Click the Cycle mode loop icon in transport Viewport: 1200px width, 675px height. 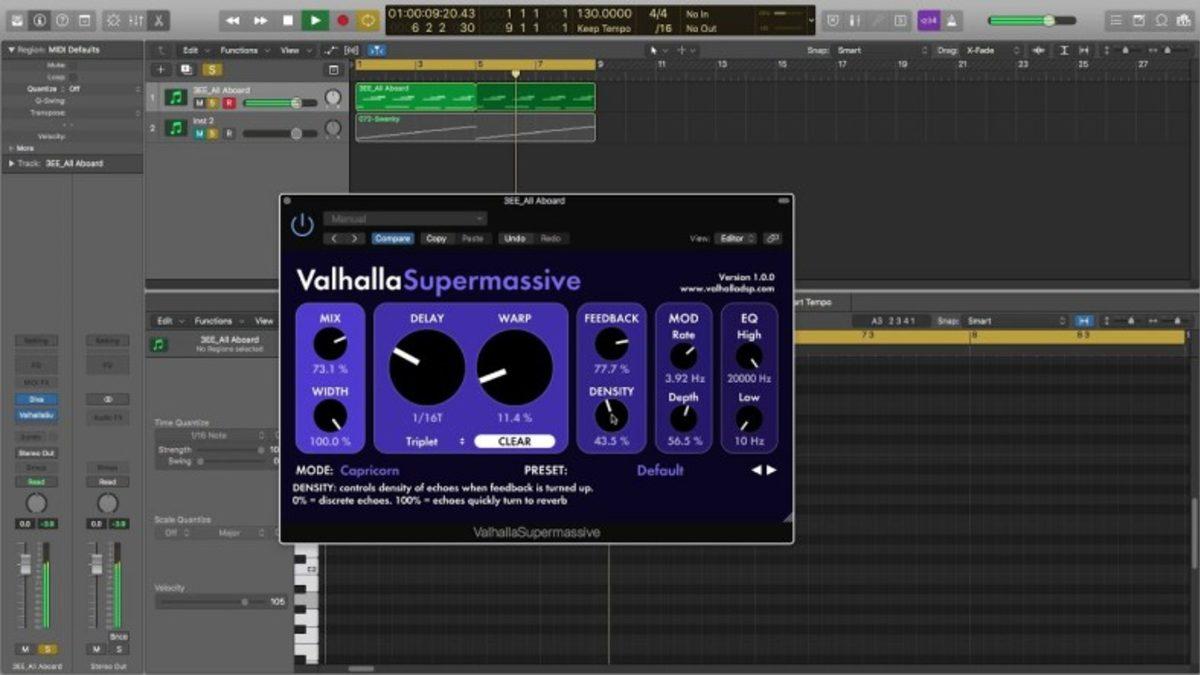tap(366, 18)
